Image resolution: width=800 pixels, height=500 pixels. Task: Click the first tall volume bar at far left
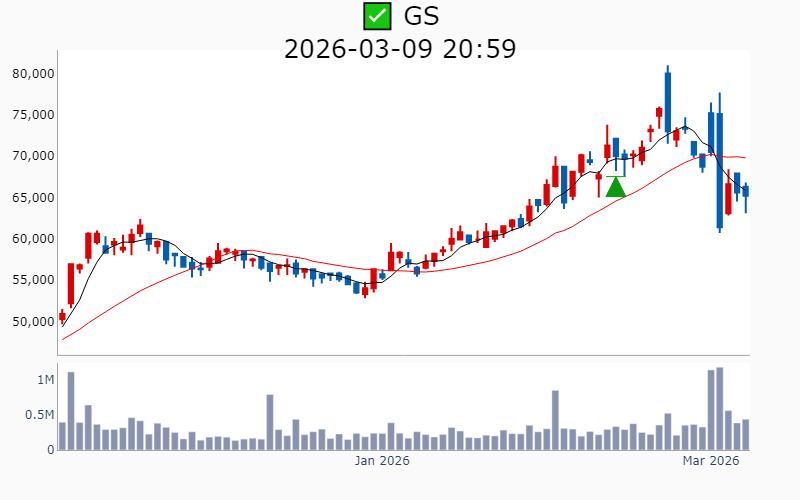coord(71,411)
